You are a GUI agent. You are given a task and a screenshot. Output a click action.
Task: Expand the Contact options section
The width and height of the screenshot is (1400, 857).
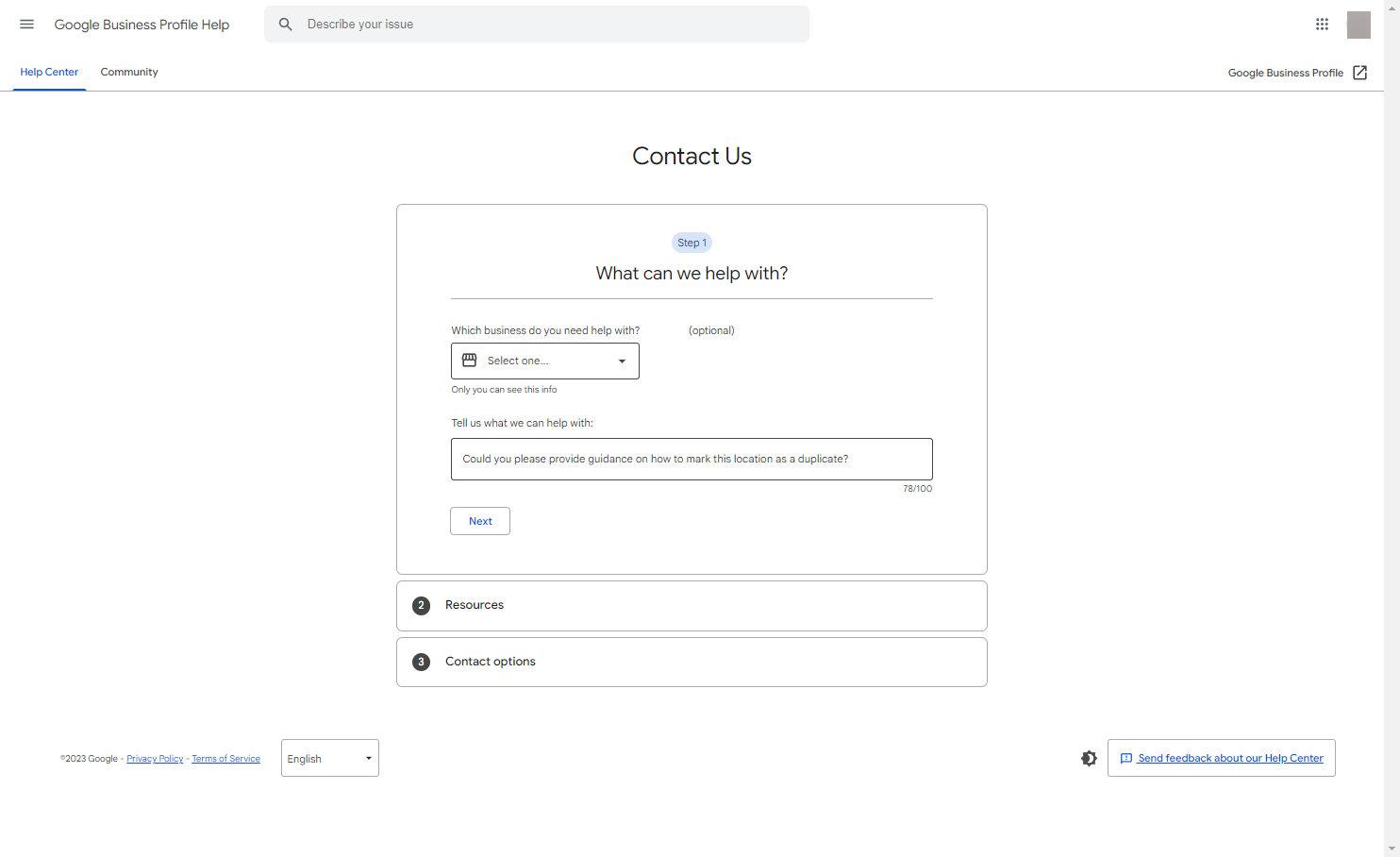[x=692, y=663]
